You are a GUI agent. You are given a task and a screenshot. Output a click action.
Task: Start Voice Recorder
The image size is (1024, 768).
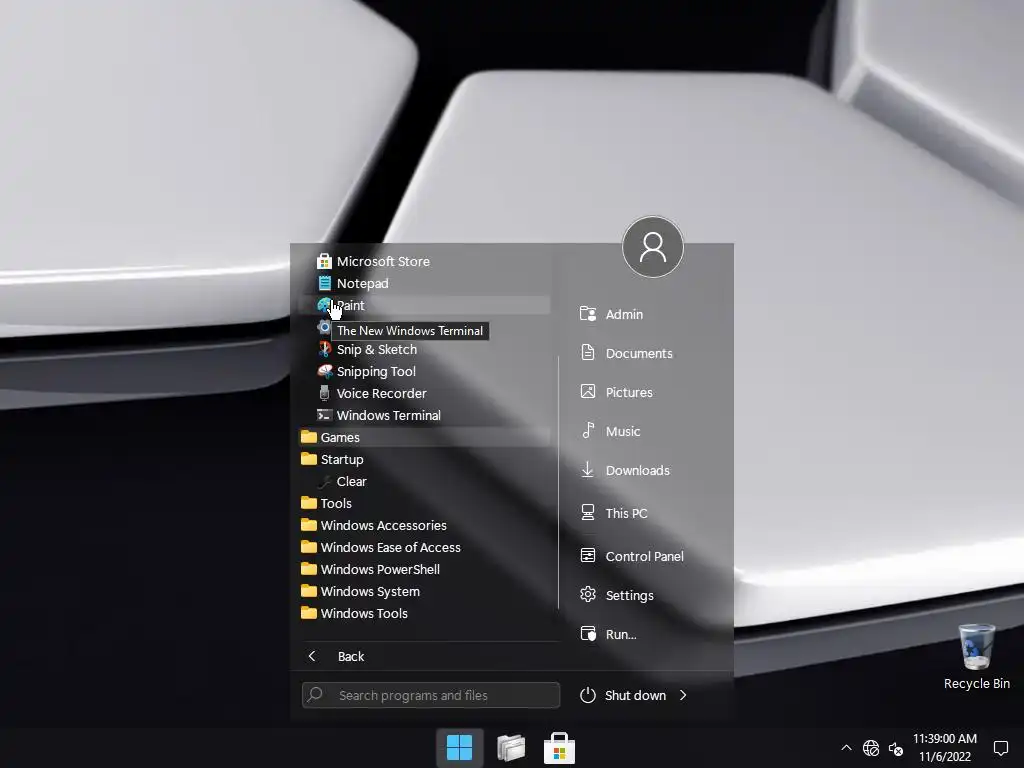(424, 393)
